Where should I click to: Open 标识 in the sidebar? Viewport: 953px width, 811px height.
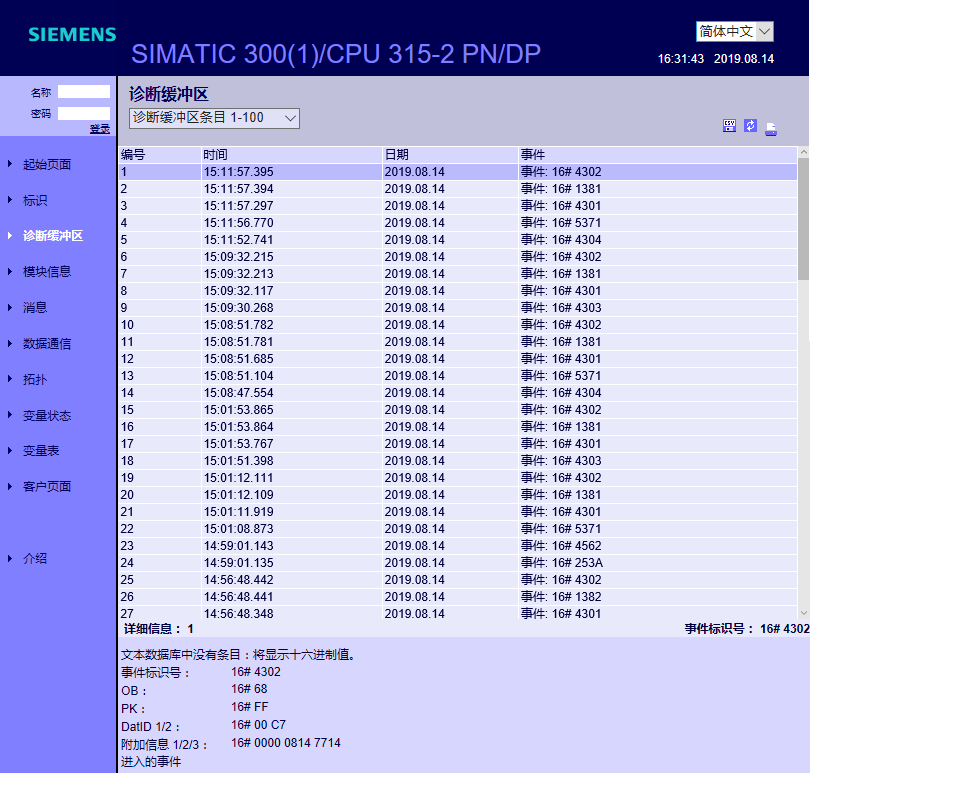pyautogui.click(x=35, y=200)
